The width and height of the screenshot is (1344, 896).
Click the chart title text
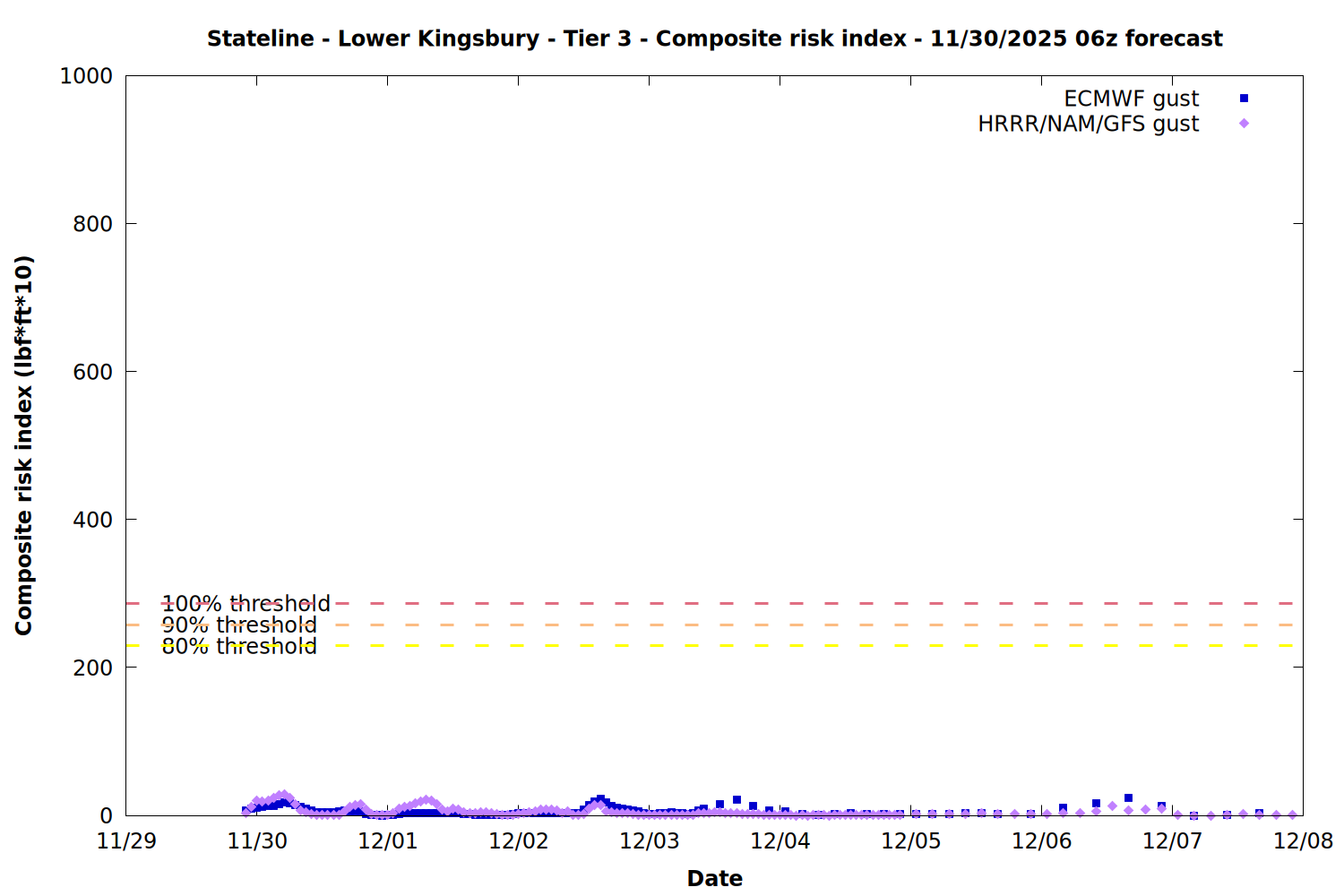(x=714, y=39)
